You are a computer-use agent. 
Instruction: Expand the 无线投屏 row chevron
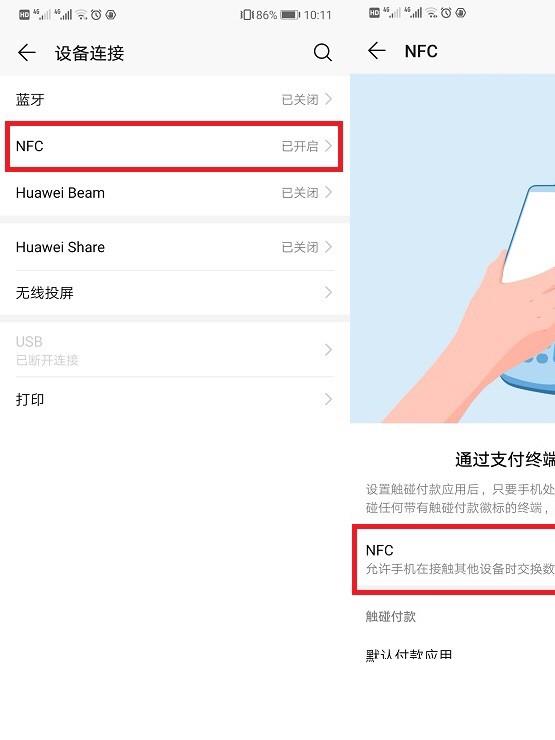point(328,293)
